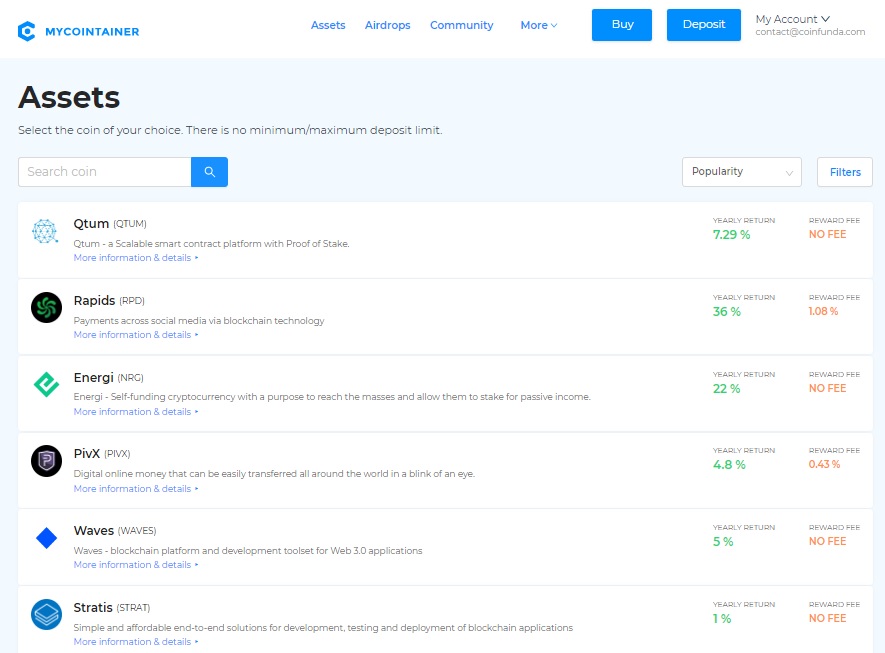Open the Popularity sort dropdown

[742, 172]
